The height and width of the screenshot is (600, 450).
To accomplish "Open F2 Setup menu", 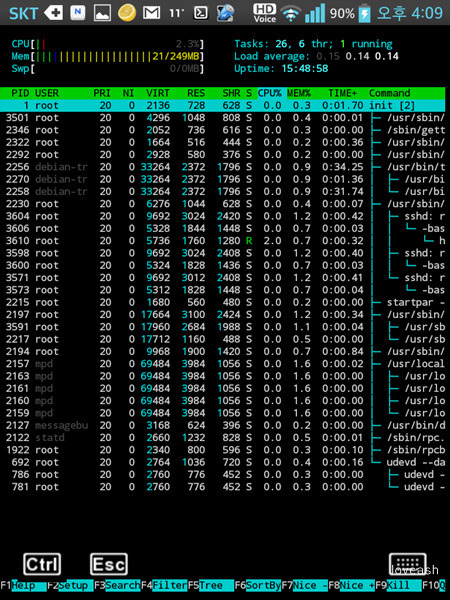I will click(x=70, y=585).
